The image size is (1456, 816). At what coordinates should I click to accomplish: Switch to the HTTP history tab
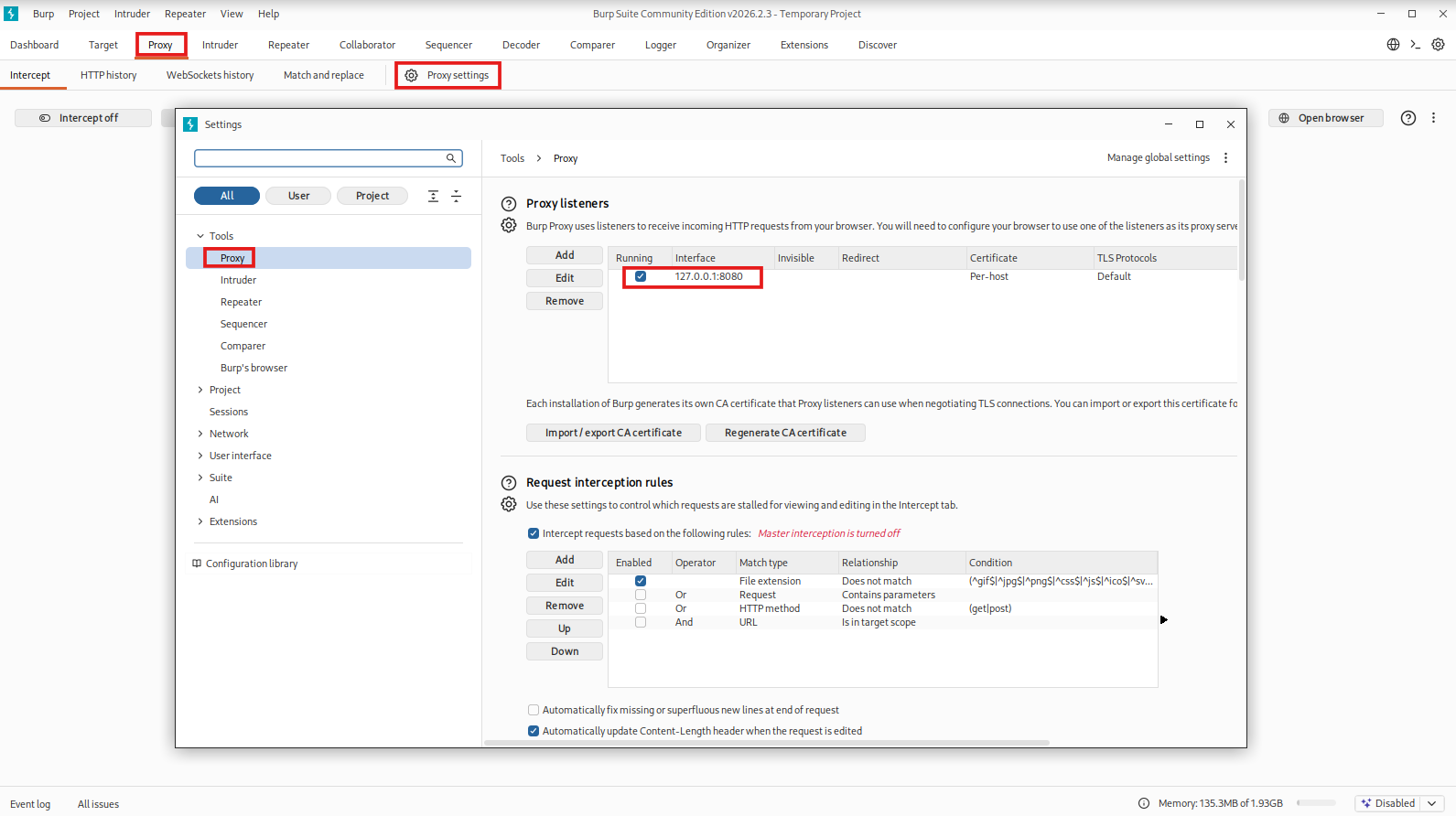pos(108,75)
